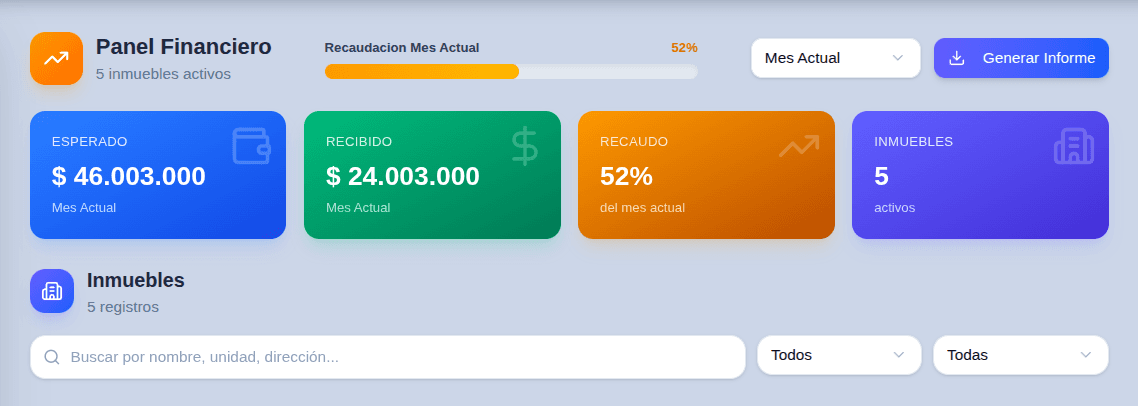Click the dollar sign icon on Recibido card
This screenshot has width=1138, height=406.
tap(524, 146)
